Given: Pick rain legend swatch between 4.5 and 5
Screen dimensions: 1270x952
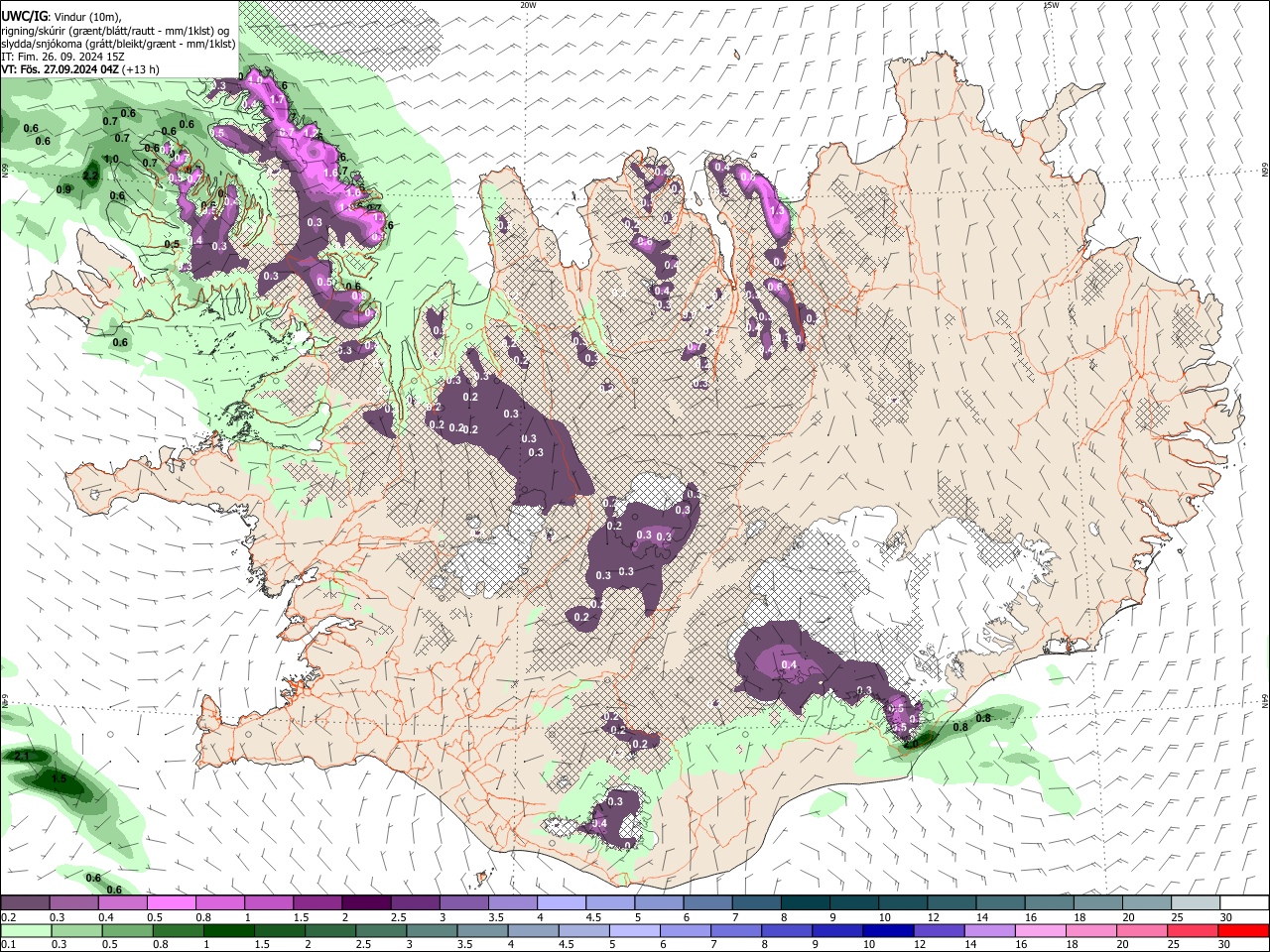Looking at the screenshot, I should point(584,931).
